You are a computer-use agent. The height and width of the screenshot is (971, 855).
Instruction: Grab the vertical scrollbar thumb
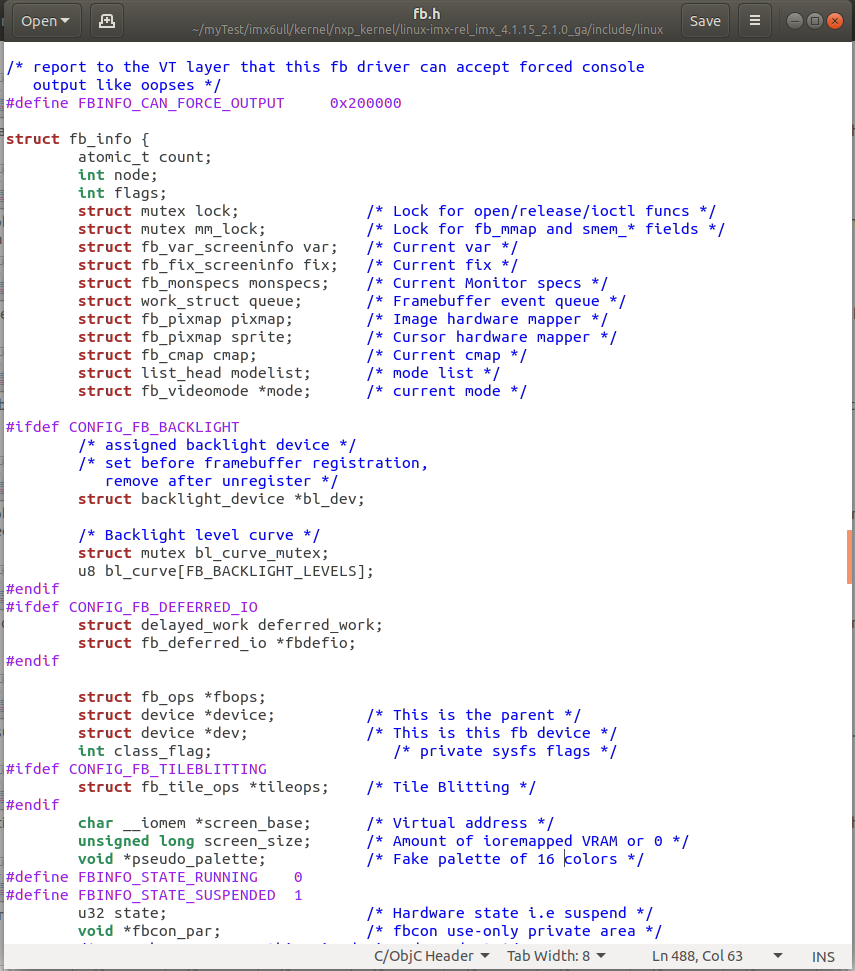849,557
